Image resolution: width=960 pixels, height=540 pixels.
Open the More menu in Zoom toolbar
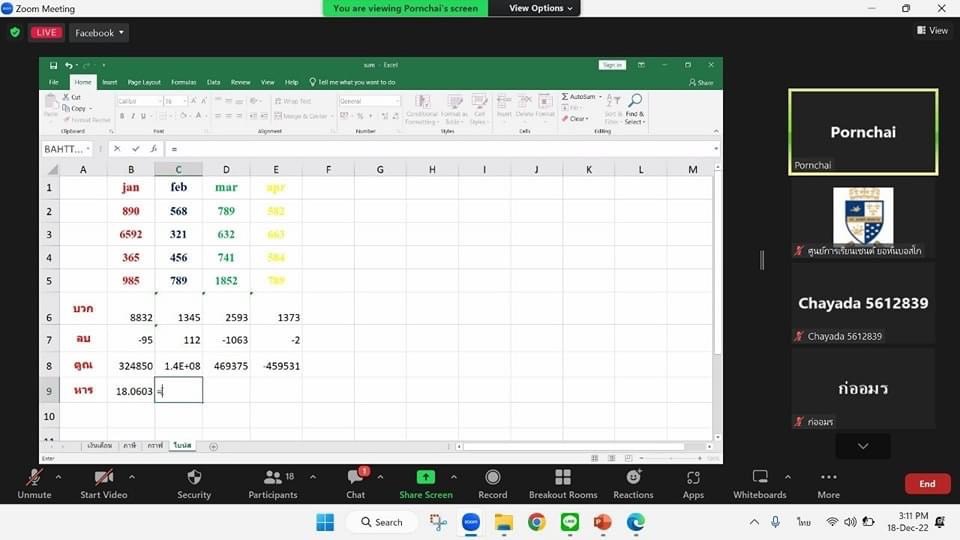828,478
